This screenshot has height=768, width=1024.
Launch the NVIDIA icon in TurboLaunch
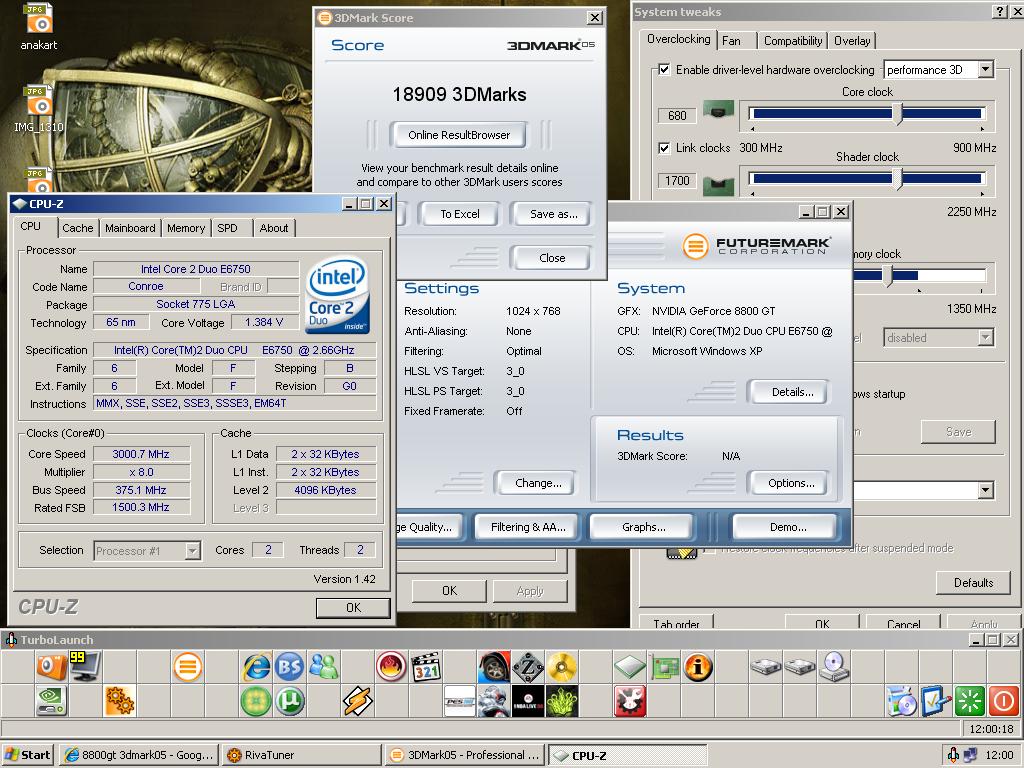point(52,701)
